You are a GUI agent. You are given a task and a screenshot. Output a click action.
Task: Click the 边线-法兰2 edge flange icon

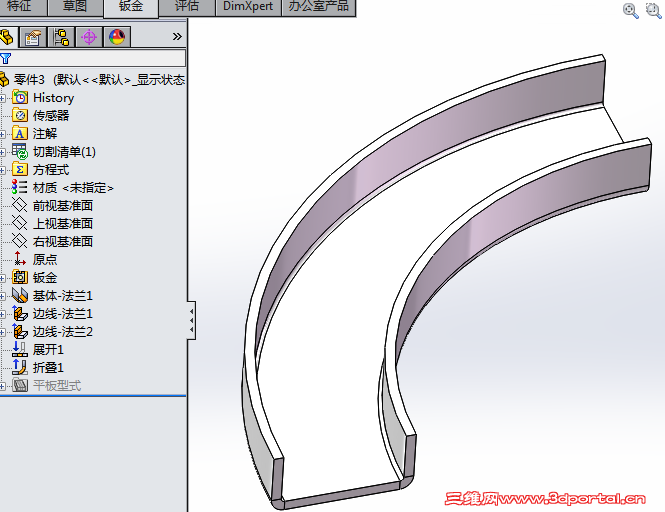[x=20, y=331]
